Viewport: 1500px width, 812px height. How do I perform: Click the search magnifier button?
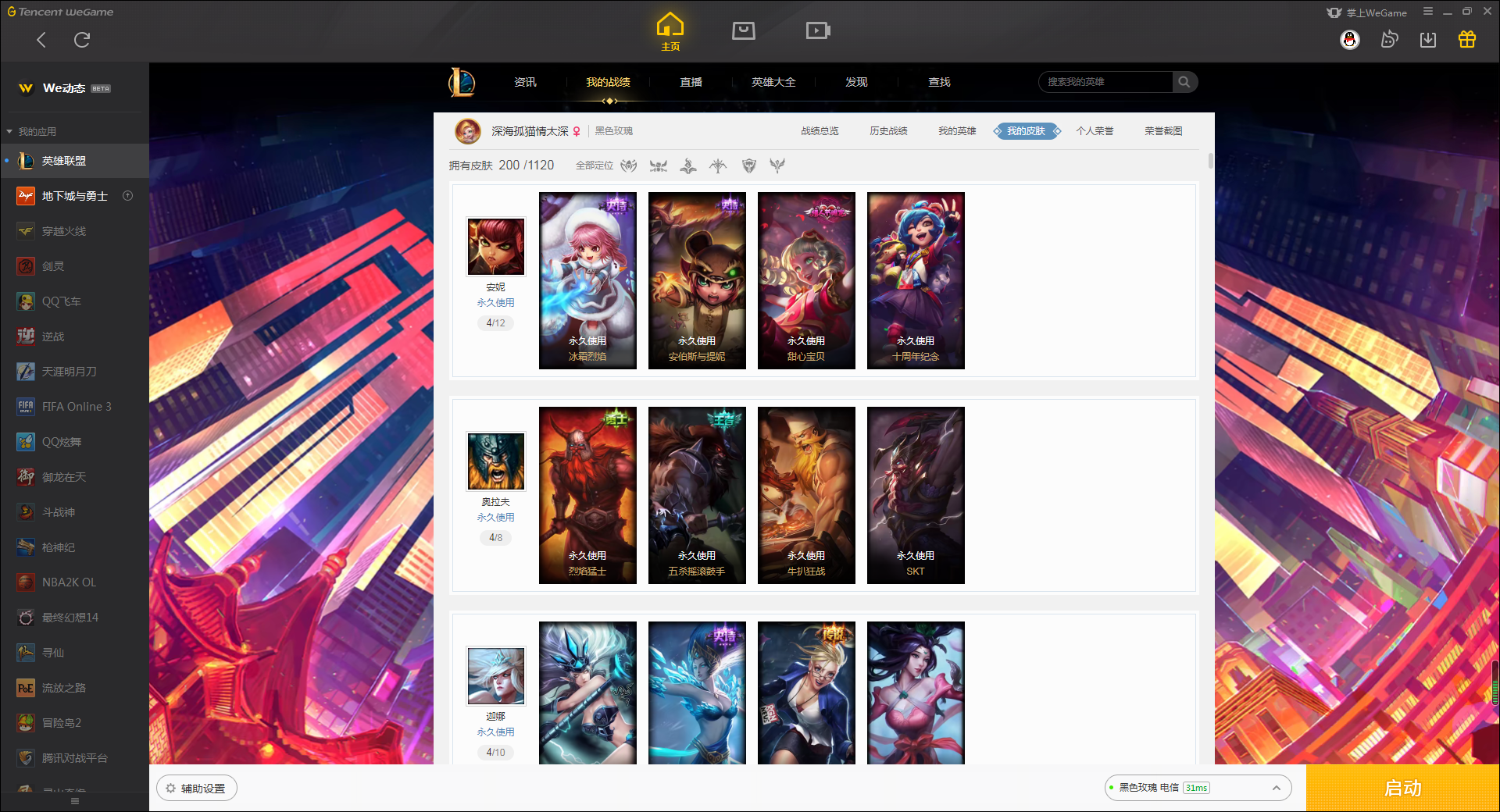coord(1184,82)
